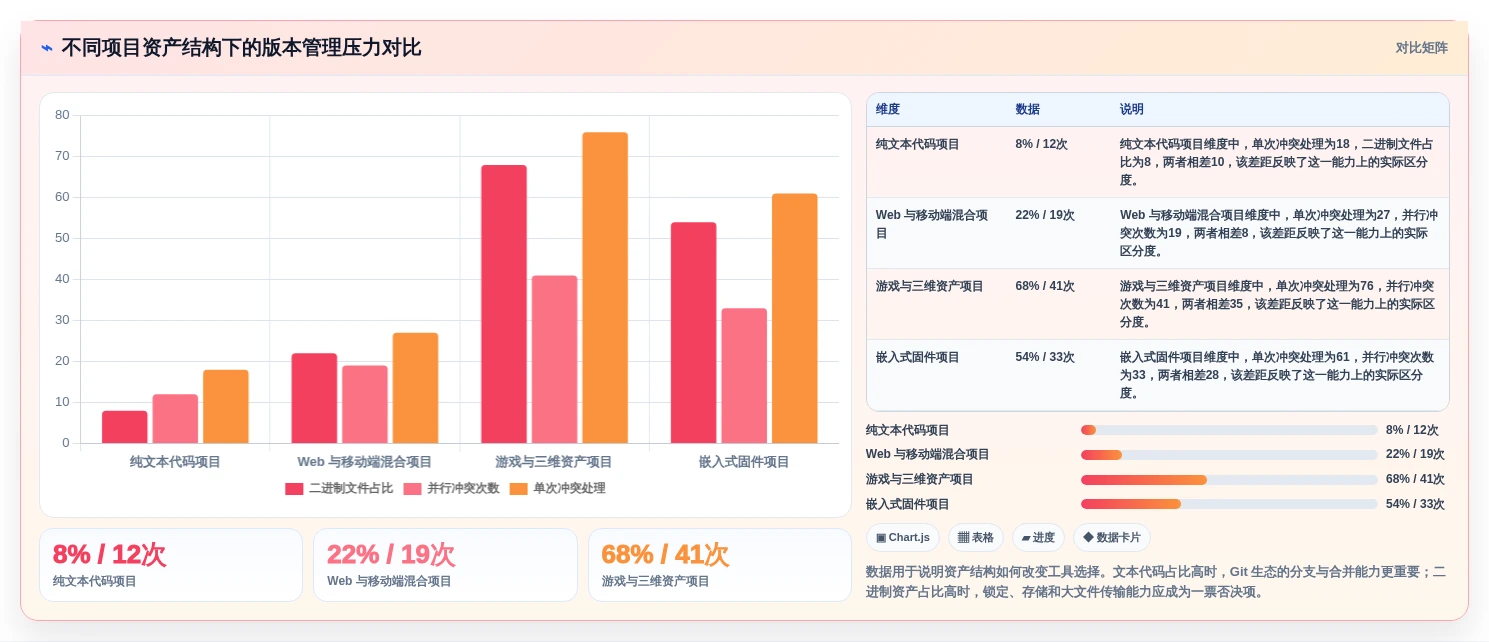This screenshot has width=1489, height=642.
Task: Click the 8% / 12次 progress value text
Action: tap(1412, 430)
